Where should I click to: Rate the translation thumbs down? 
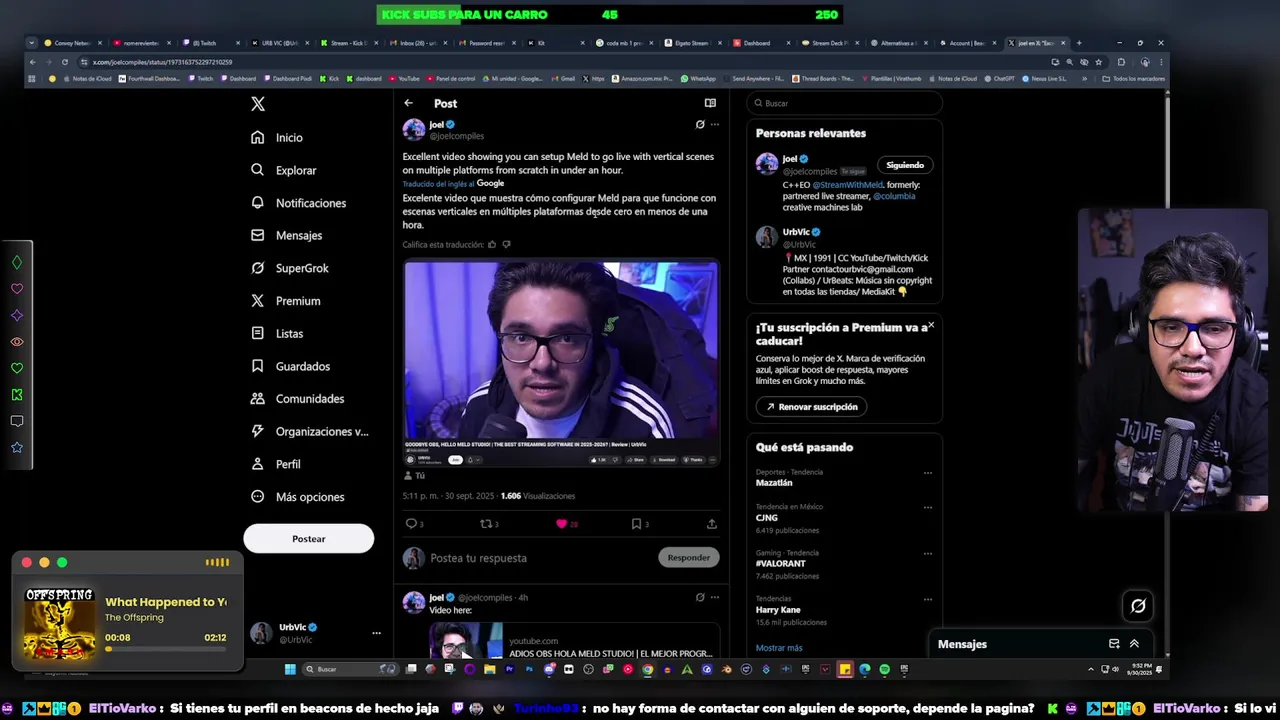click(x=506, y=245)
